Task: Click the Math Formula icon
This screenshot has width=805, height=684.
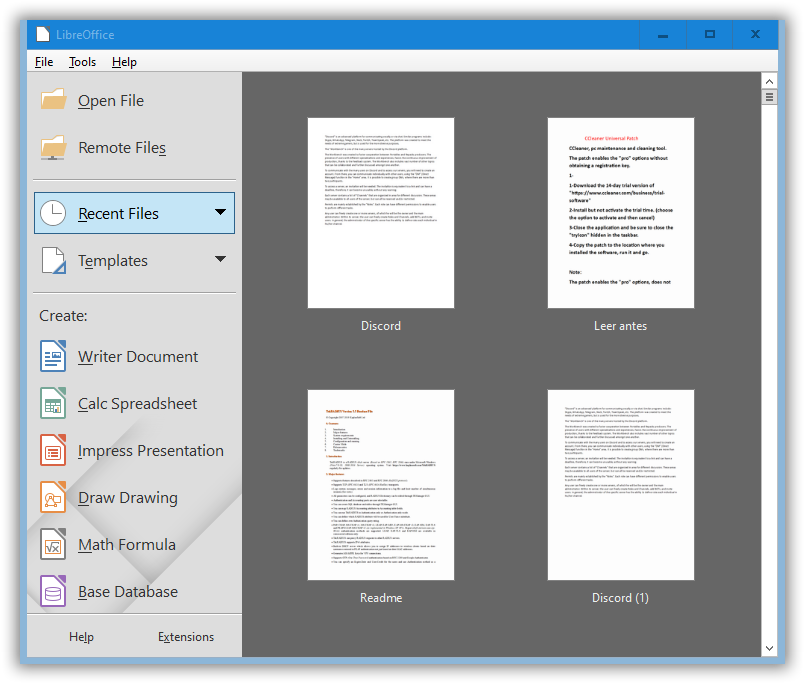Action: pyautogui.click(x=53, y=544)
